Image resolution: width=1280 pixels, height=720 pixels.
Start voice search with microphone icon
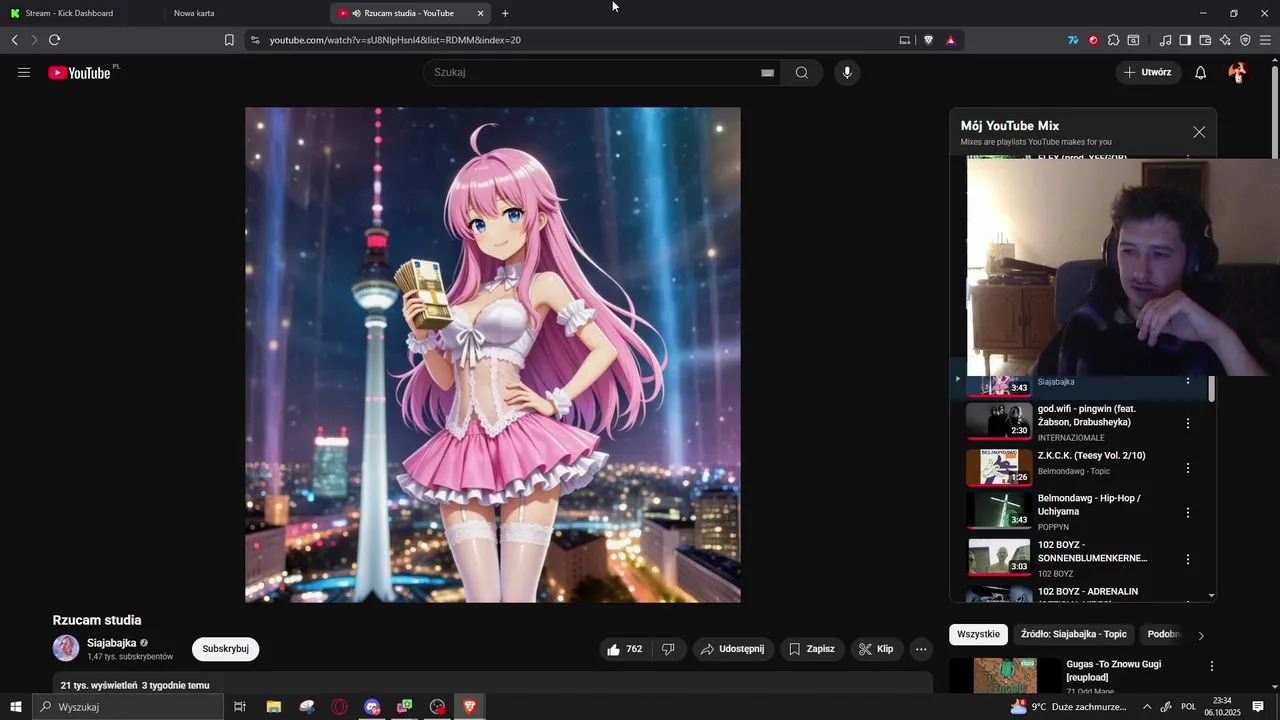tap(847, 72)
